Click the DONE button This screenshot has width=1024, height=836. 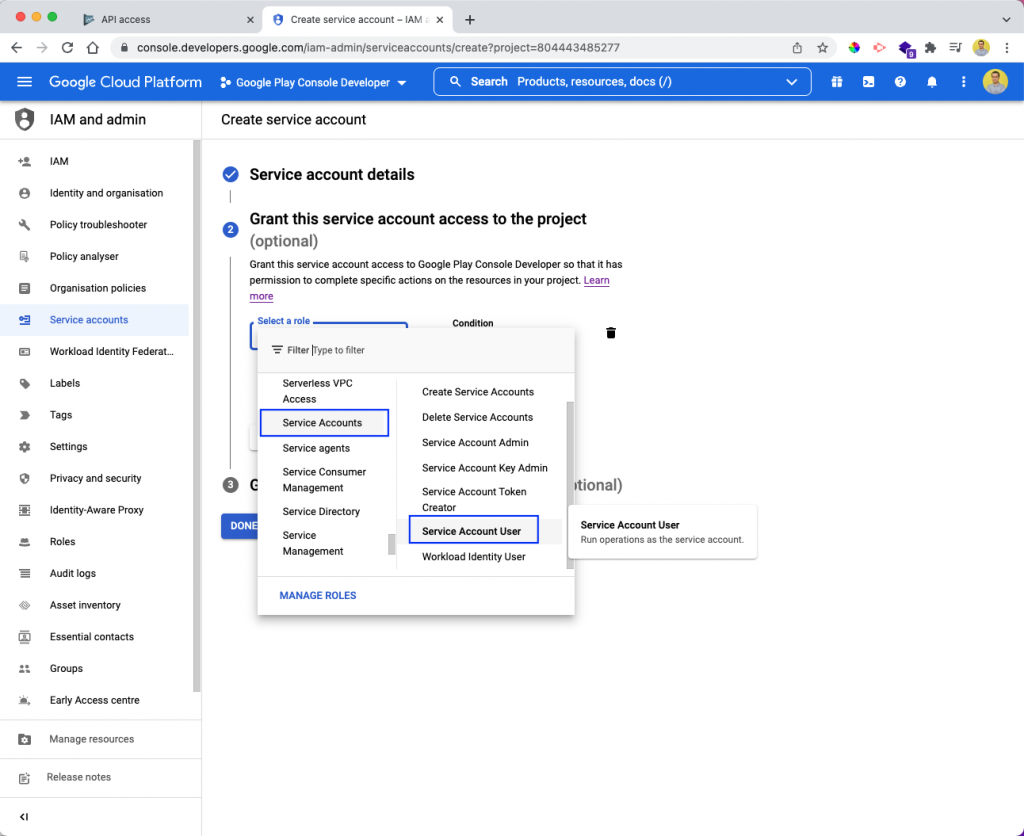(240, 526)
